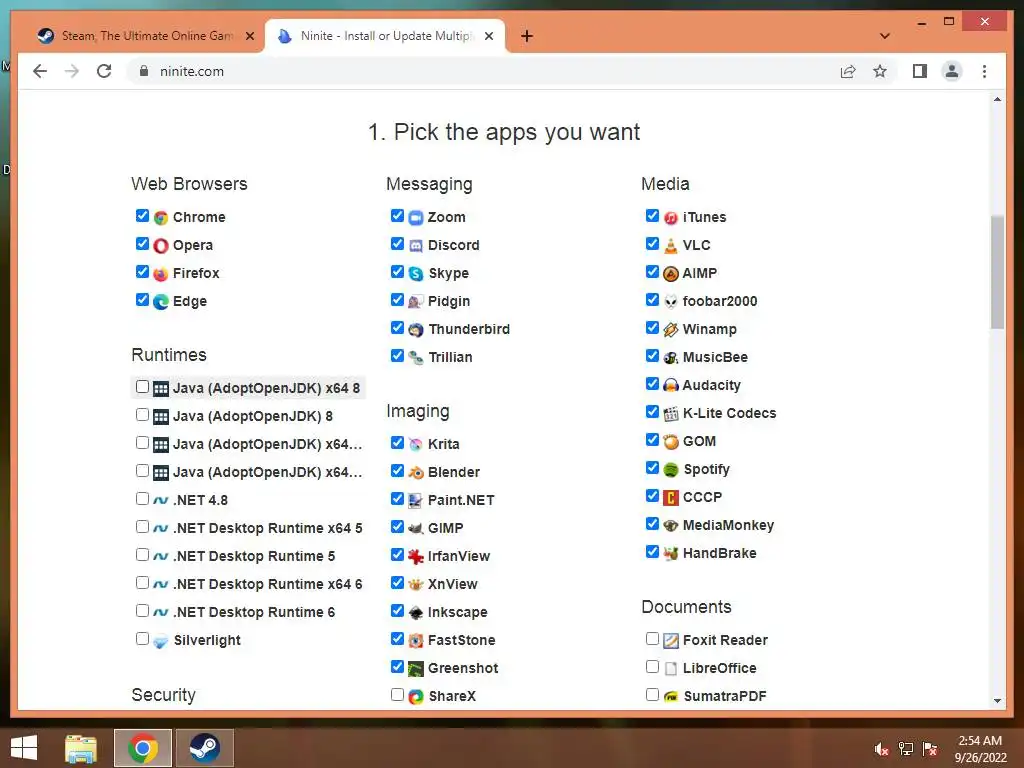Close the Steam tab

coord(249,37)
